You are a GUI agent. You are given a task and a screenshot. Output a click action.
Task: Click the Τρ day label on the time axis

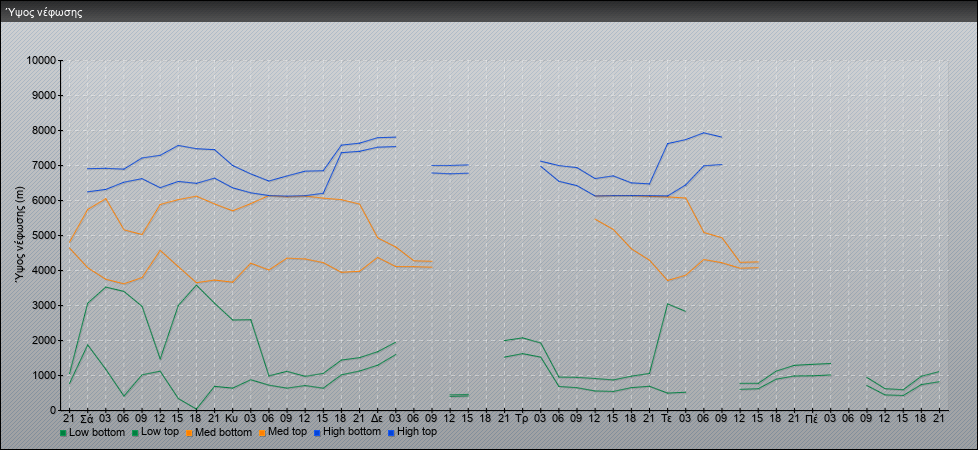[521, 418]
